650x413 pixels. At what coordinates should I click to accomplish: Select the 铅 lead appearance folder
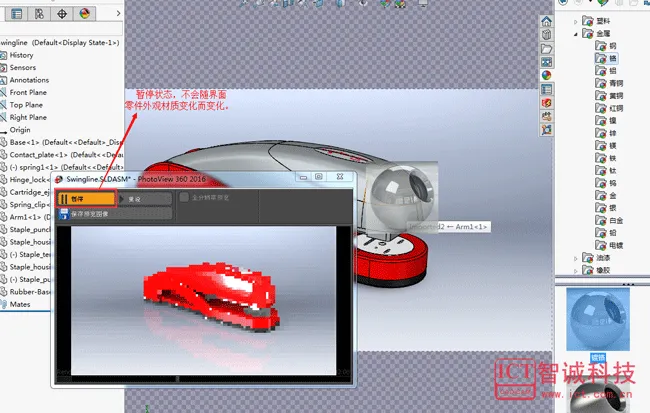click(x=606, y=233)
